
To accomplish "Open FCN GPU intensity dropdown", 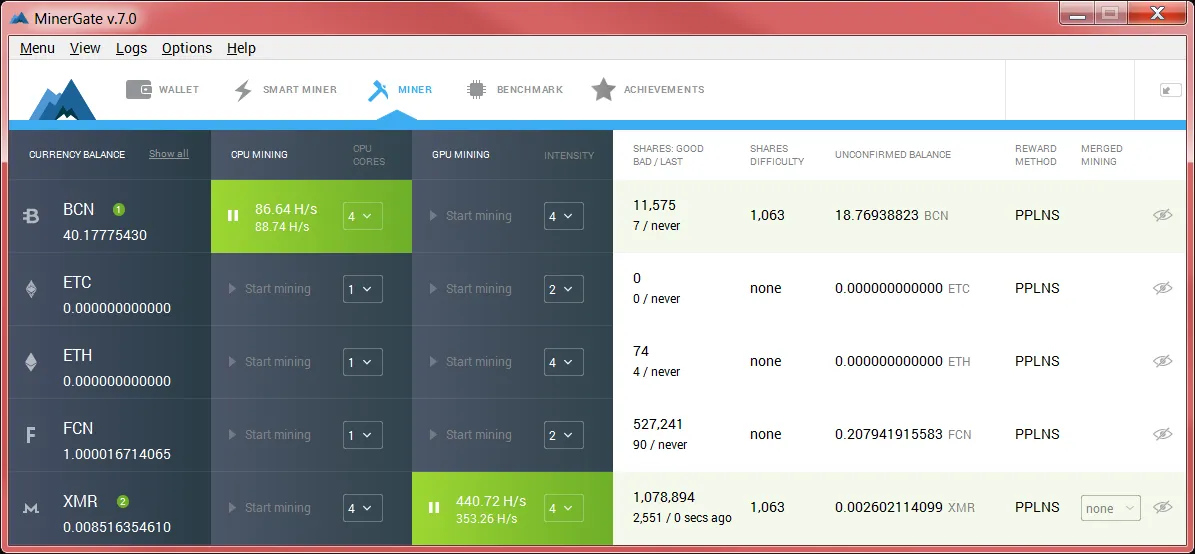I will point(564,435).
